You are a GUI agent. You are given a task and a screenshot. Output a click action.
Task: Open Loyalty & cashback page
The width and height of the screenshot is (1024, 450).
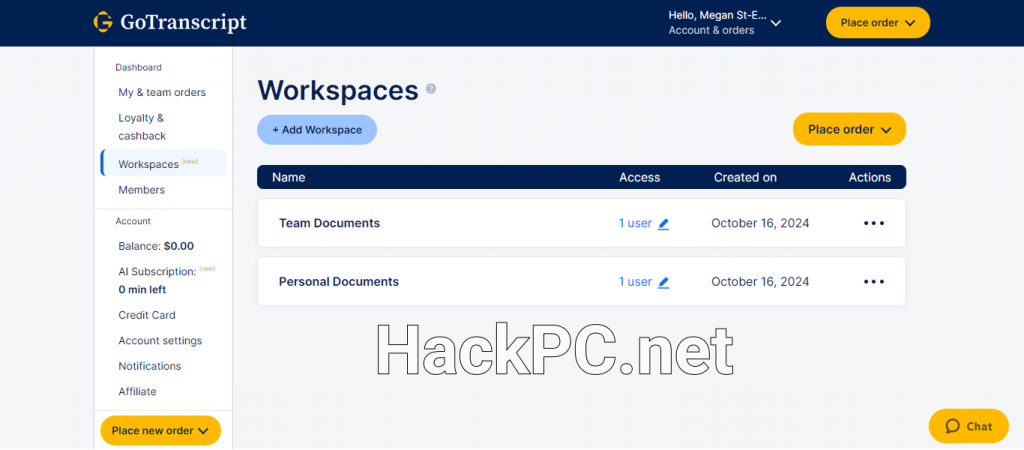point(142,127)
